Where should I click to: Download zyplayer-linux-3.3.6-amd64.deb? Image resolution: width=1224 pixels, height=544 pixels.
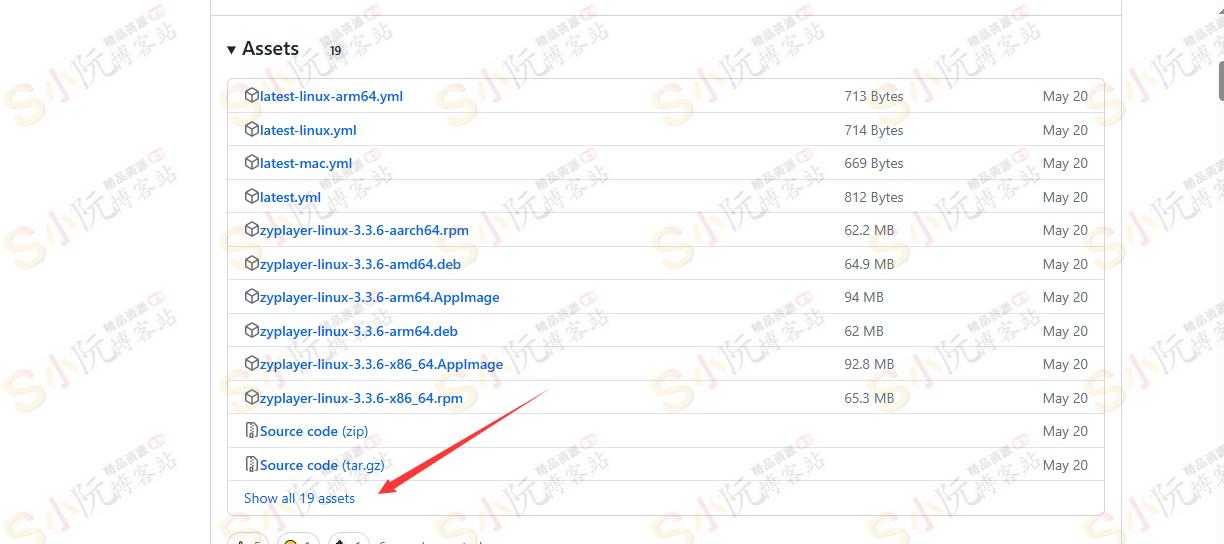pyautogui.click(x=360, y=264)
